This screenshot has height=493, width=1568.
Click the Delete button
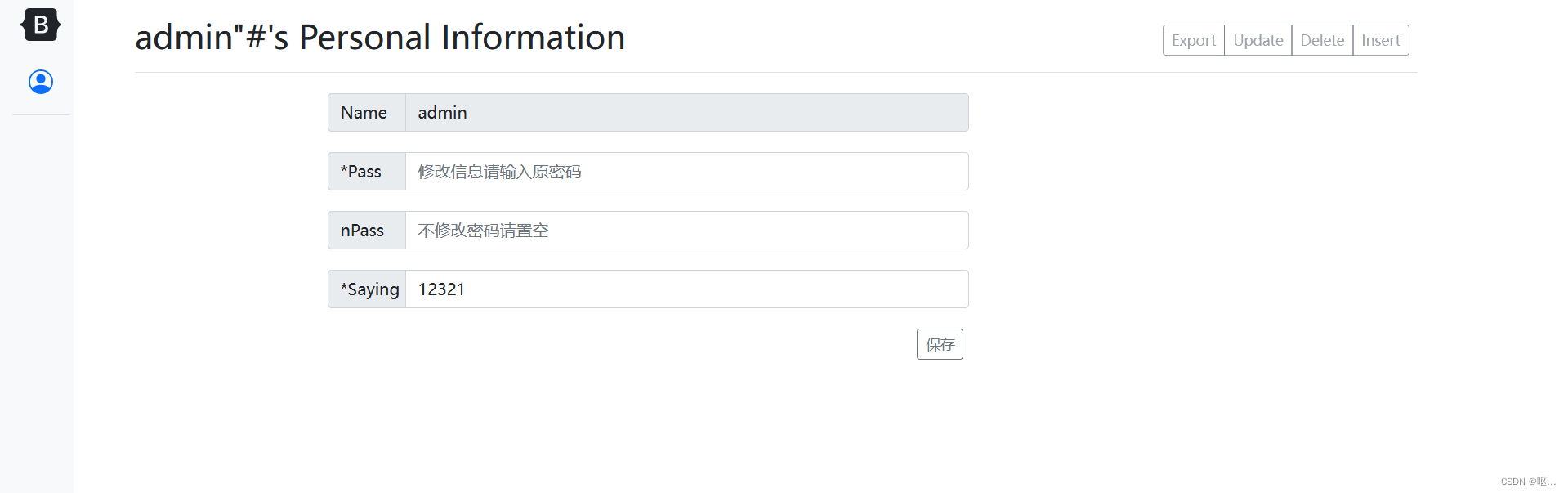1321,39
